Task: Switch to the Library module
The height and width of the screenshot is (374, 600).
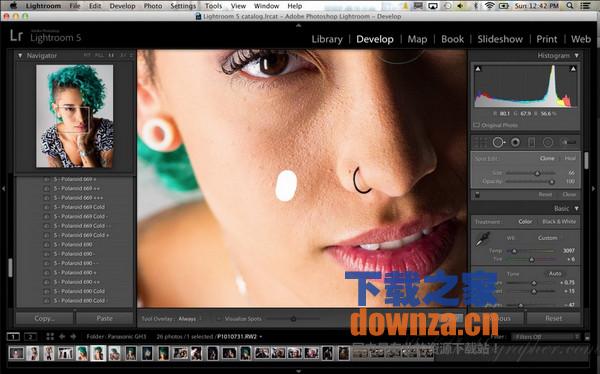Action: click(x=327, y=39)
